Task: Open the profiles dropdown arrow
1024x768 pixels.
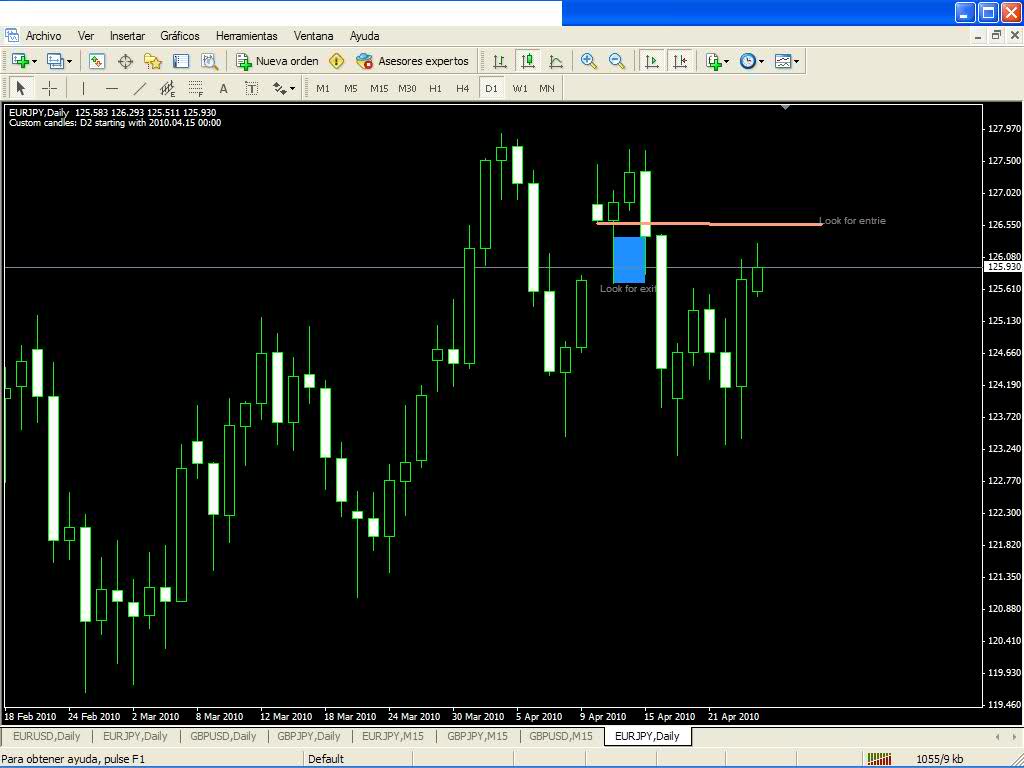Action: pyautogui.click(x=69, y=62)
